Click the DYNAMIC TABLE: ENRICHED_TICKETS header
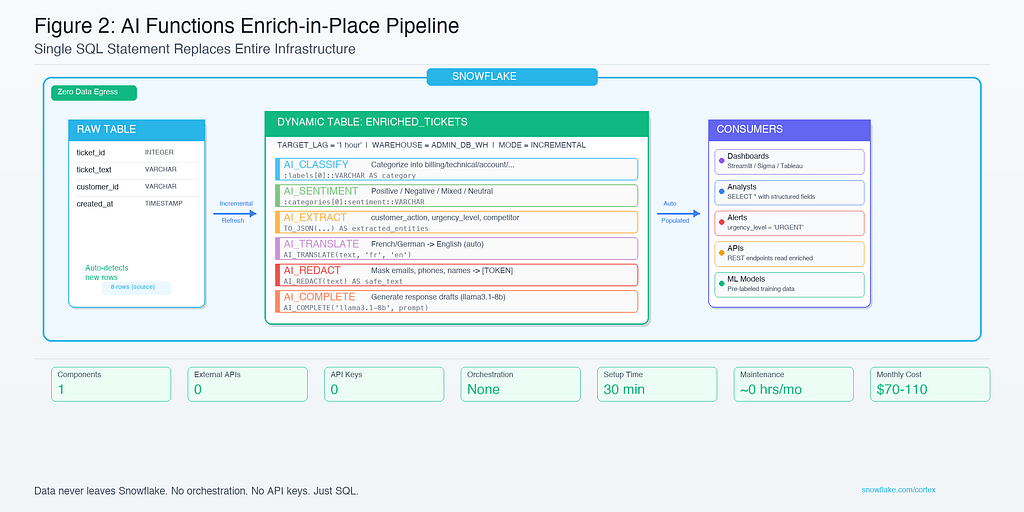The image size is (1024, 512). (x=456, y=123)
